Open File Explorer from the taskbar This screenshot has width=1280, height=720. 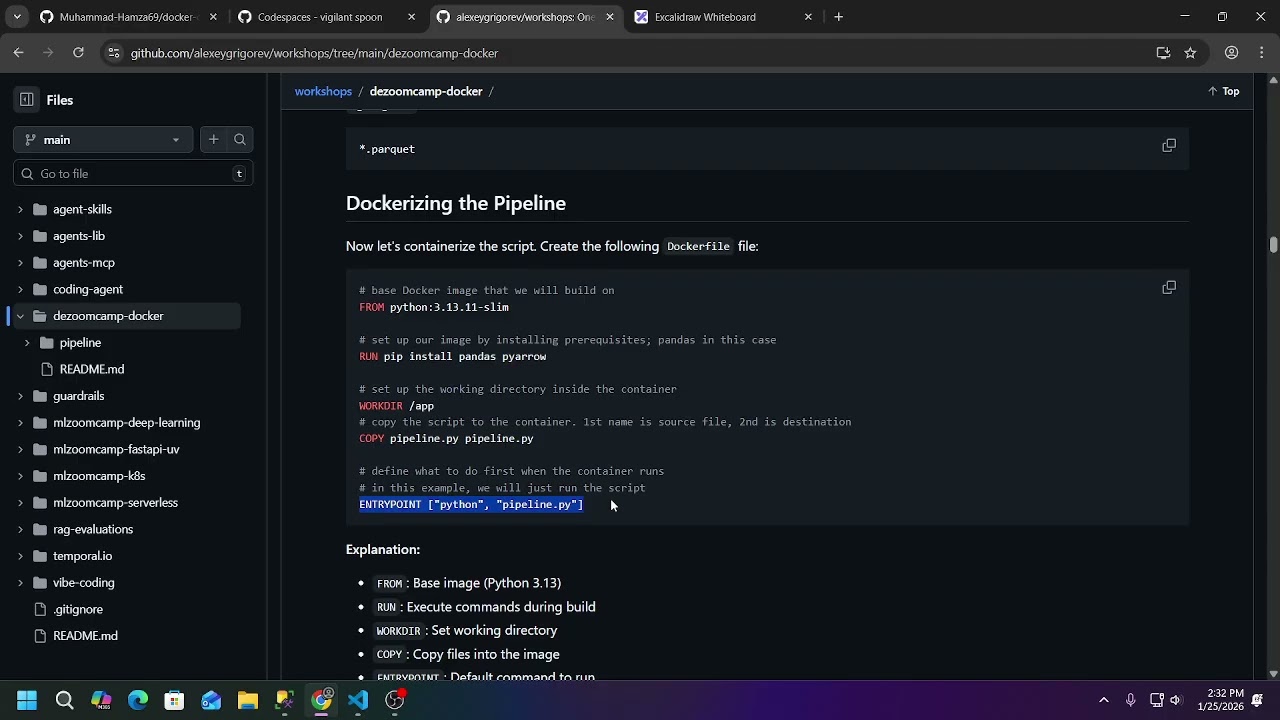click(248, 700)
